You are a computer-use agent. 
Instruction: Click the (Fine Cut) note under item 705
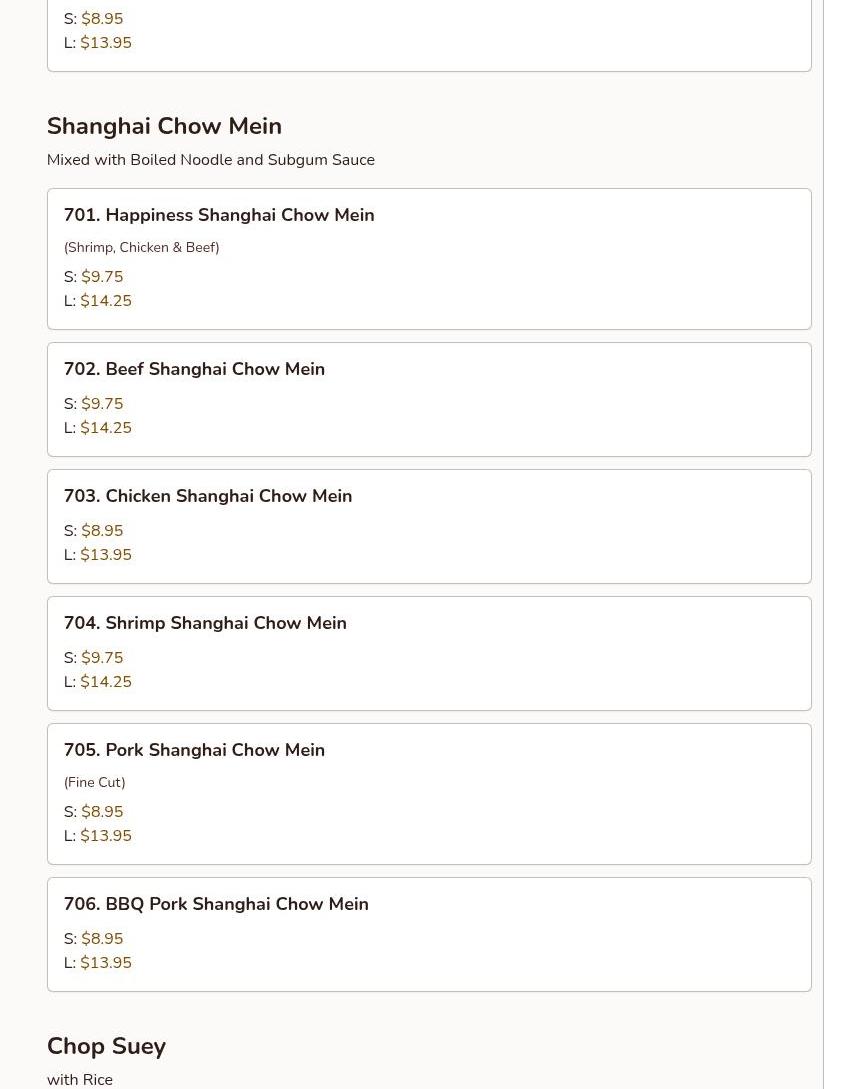tap(94, 782)
